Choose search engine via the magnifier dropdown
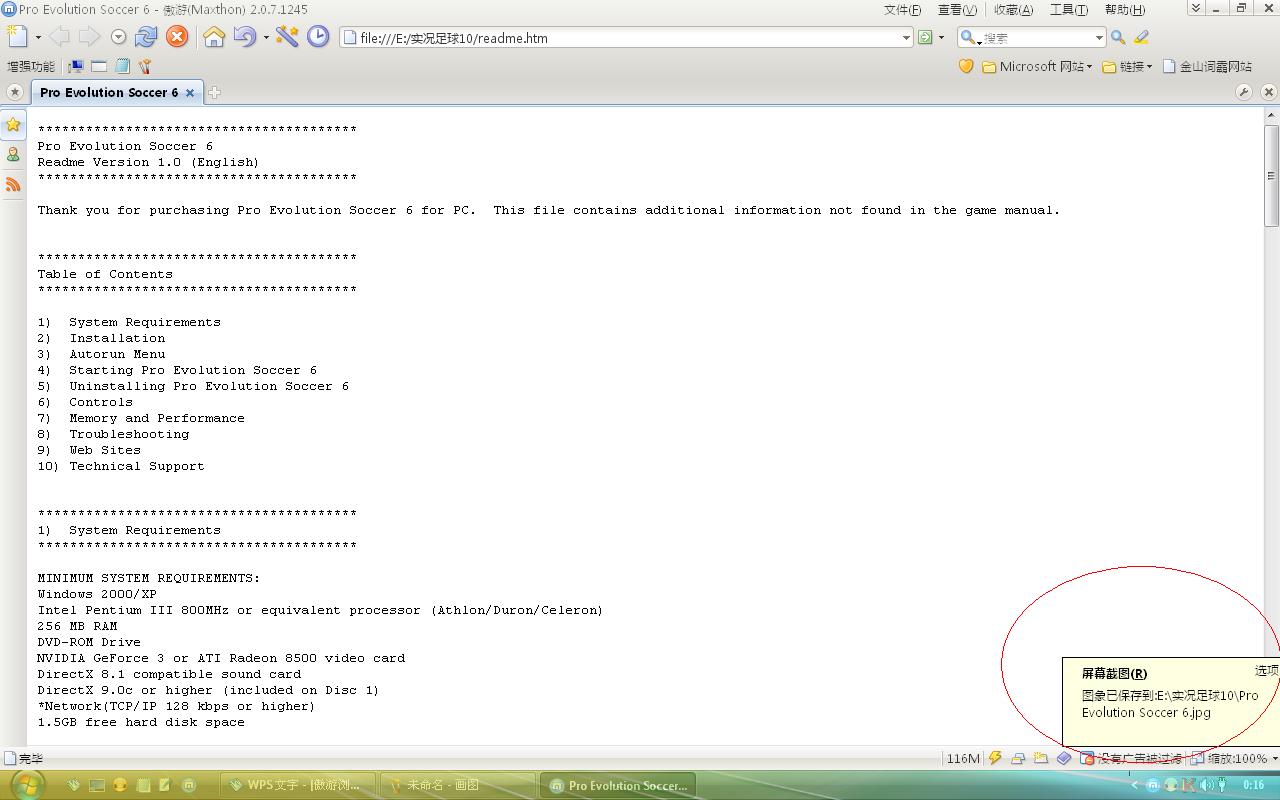Viewport: 1280px width, 800px height. pyautogui.click(x=969, y=38)
